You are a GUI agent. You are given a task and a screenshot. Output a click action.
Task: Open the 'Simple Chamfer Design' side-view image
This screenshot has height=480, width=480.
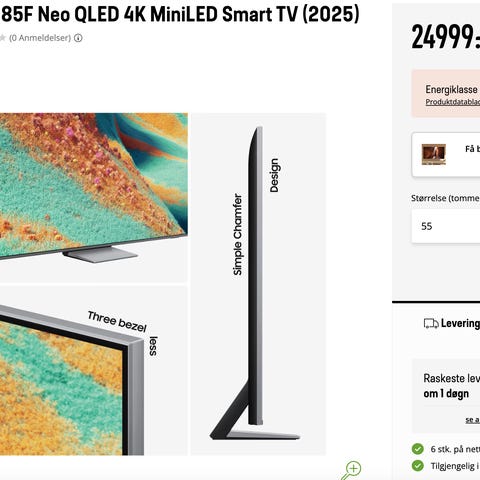pyautogui.click(x=258, y=284)
